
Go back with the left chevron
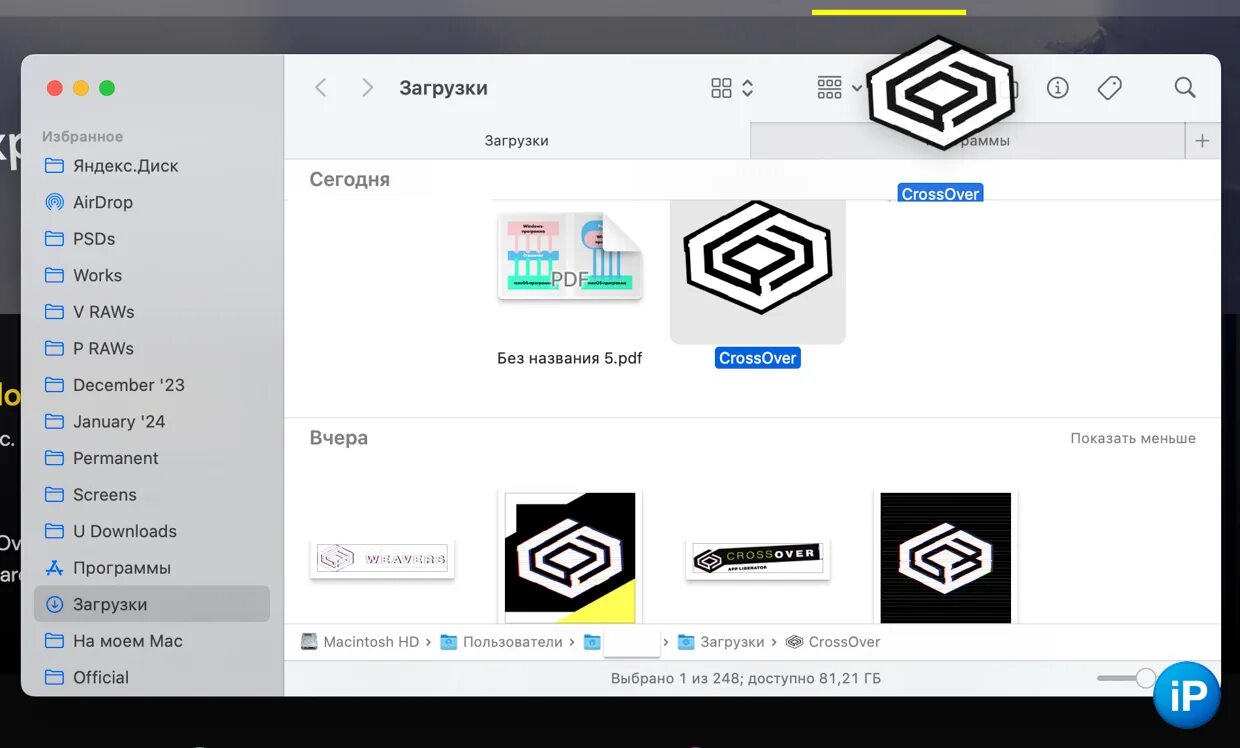[x=321, y=88]
